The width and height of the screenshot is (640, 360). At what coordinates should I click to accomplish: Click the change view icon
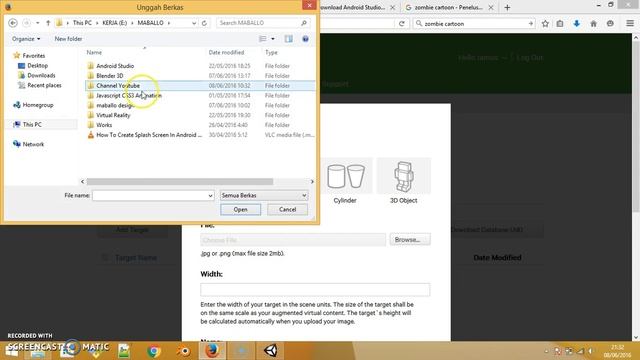pos(262,39)
